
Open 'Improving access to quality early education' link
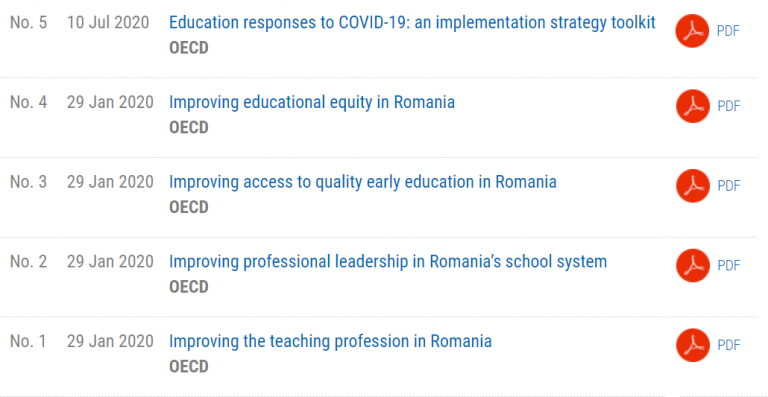[362, 182]
